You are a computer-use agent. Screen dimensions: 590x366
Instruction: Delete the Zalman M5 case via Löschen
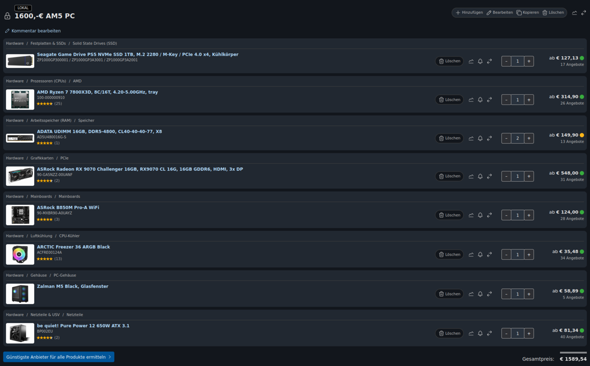(x=449, y=294)
